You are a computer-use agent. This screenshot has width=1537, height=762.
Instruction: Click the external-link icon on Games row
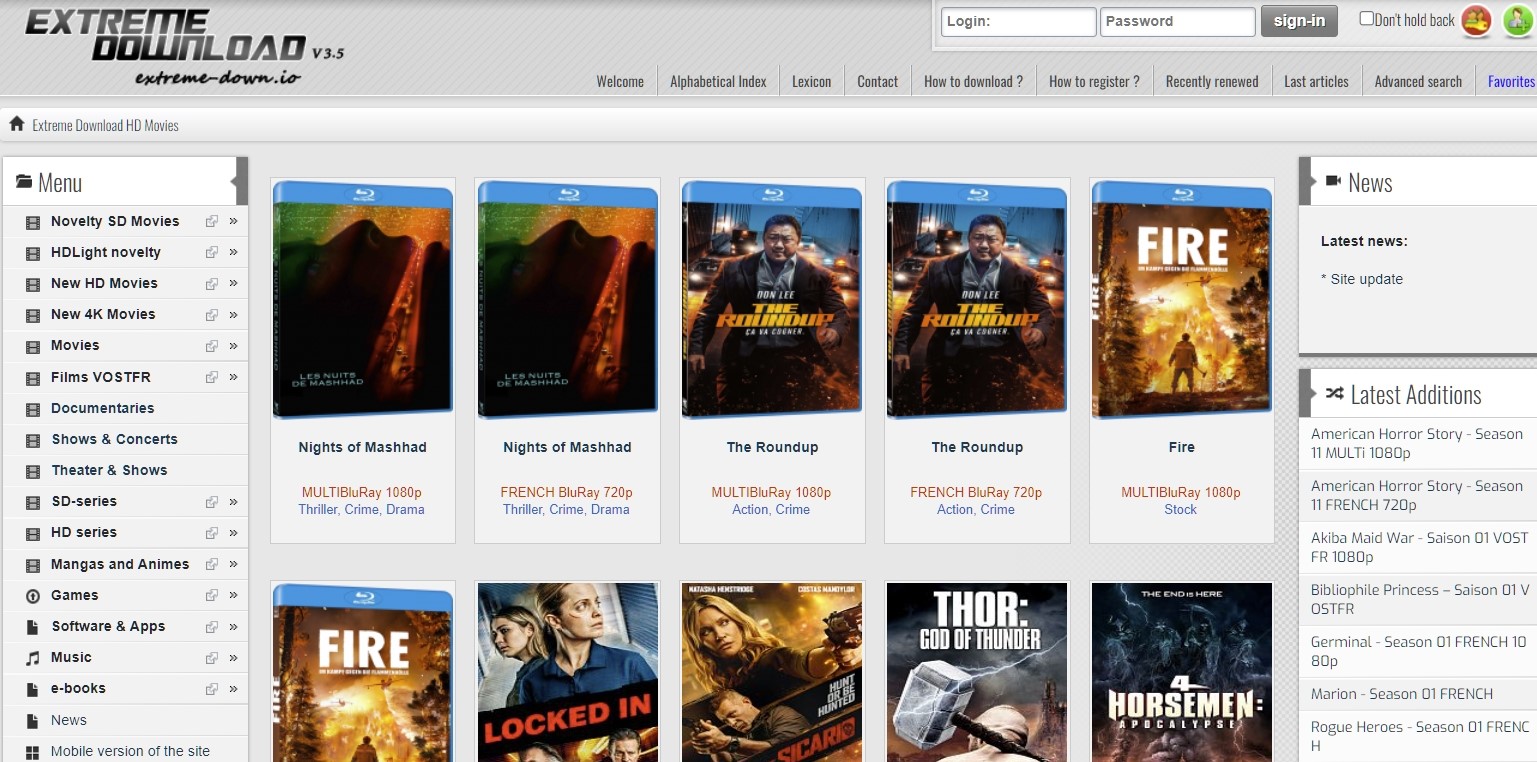click(x=211, y=596)
